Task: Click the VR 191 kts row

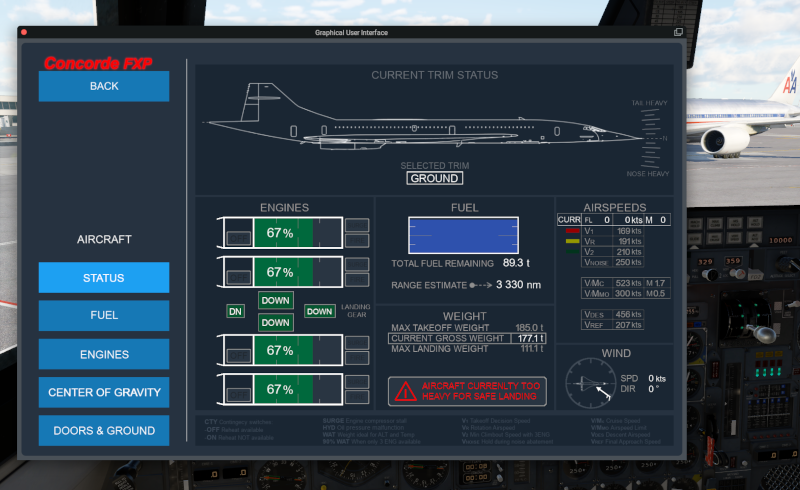Action: [x=612, y=241]
